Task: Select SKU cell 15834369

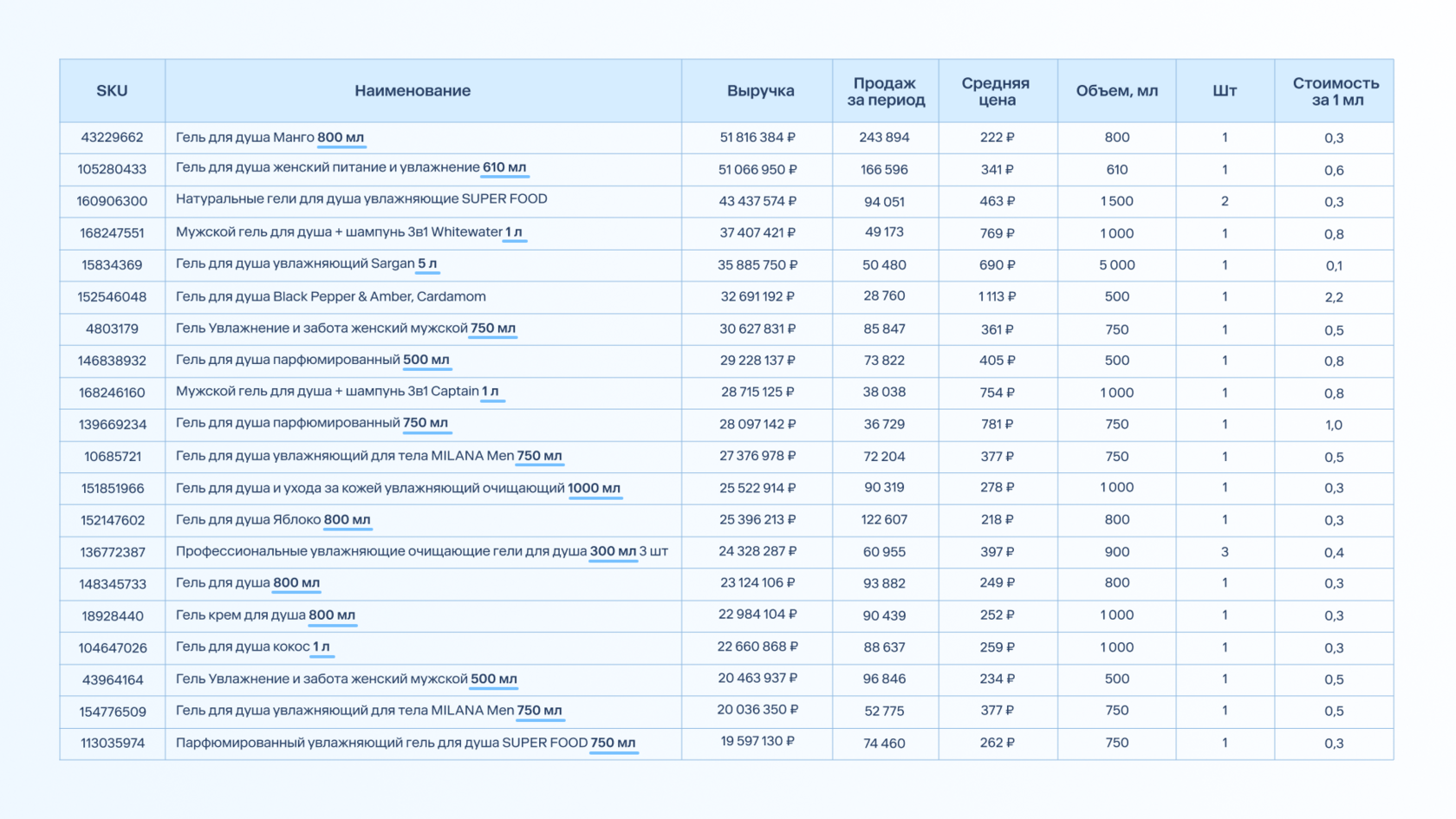Action: (x=112, y=265)
